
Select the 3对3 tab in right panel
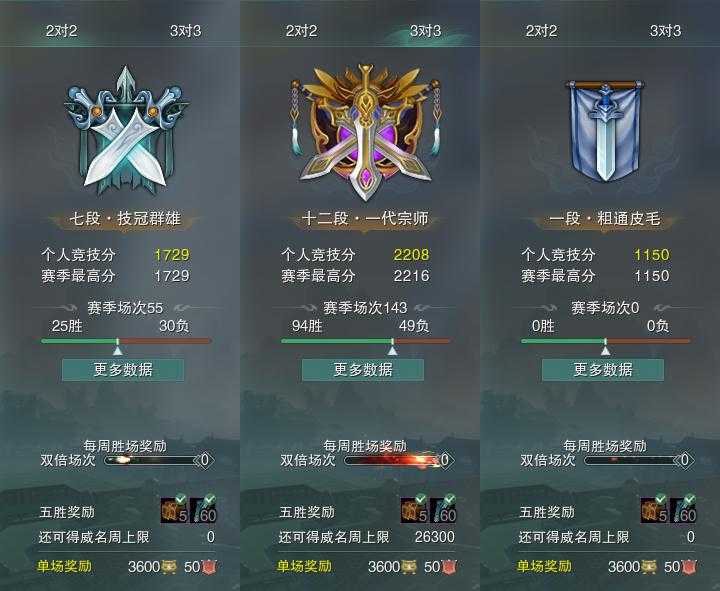(x=665, y=31)
